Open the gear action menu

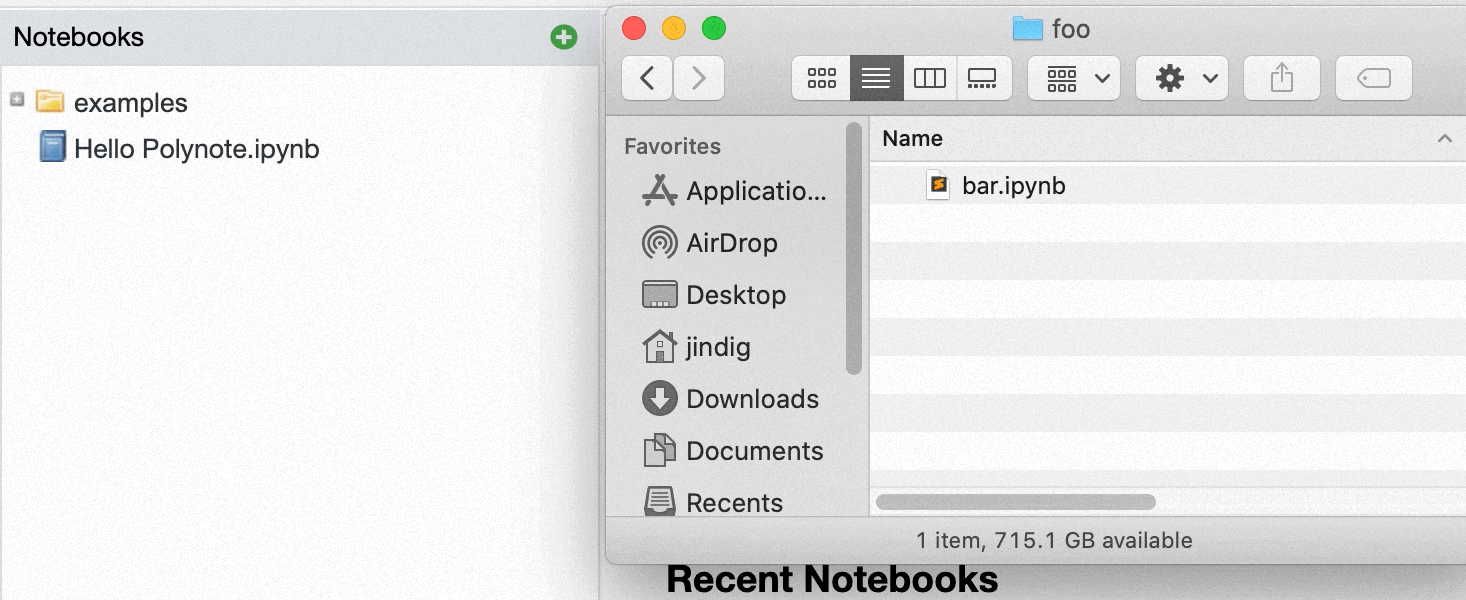click(x=1181, y=77)
